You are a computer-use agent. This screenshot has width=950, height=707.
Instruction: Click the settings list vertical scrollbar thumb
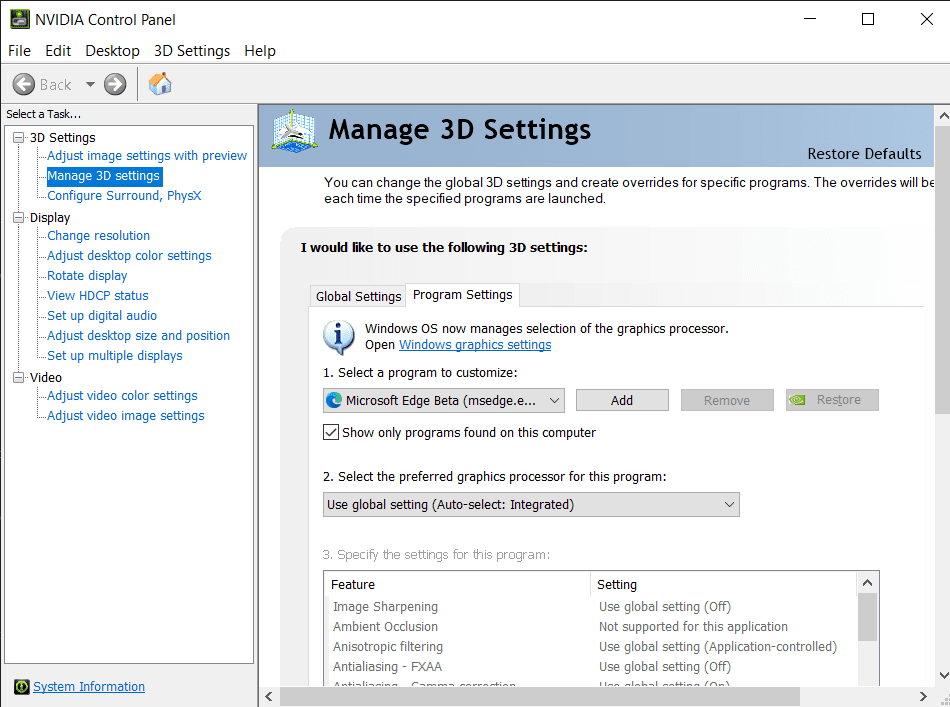coord(868,617)
